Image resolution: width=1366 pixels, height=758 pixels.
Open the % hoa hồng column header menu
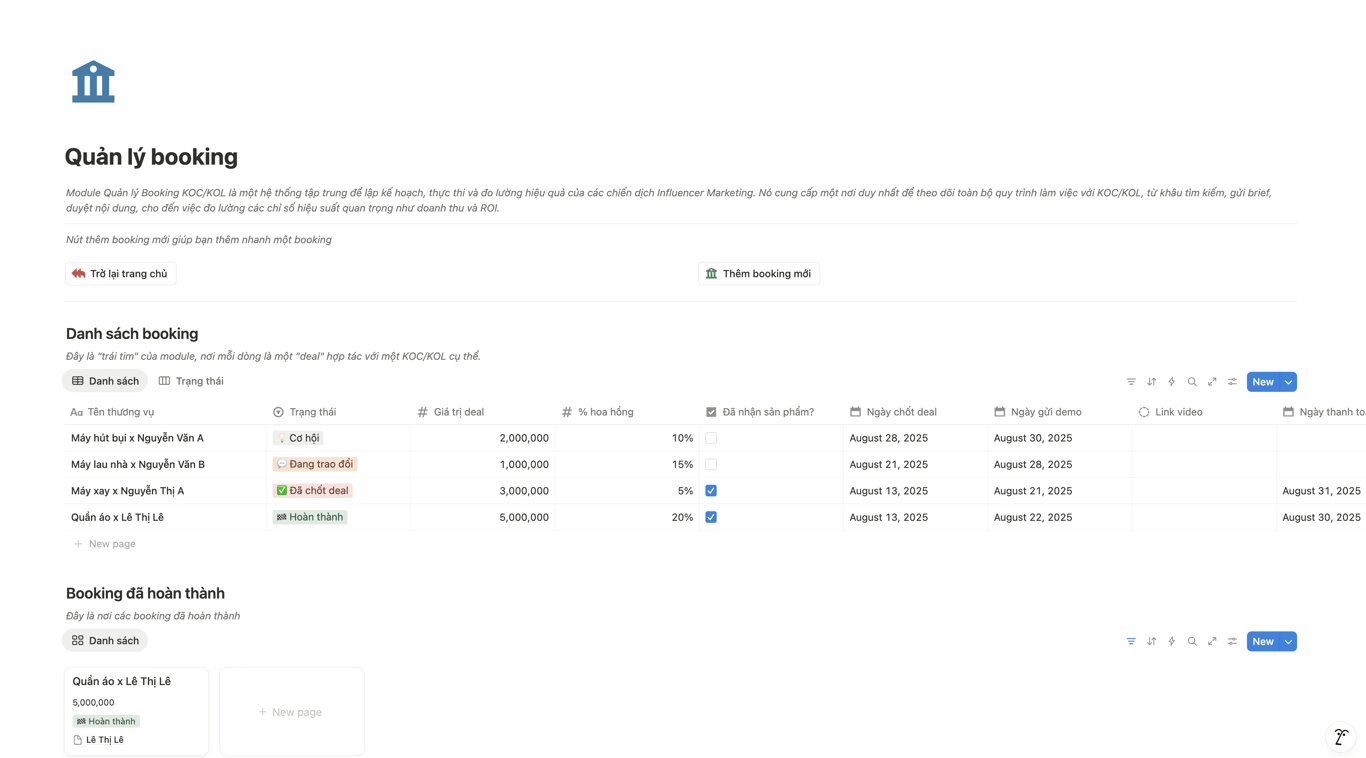627,412
